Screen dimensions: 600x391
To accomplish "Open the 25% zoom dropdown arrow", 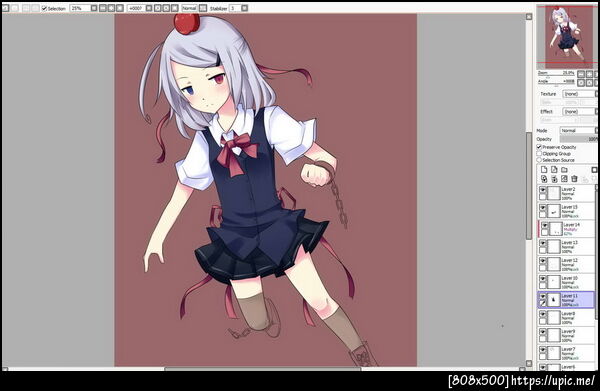I will (x=94, y=8).
